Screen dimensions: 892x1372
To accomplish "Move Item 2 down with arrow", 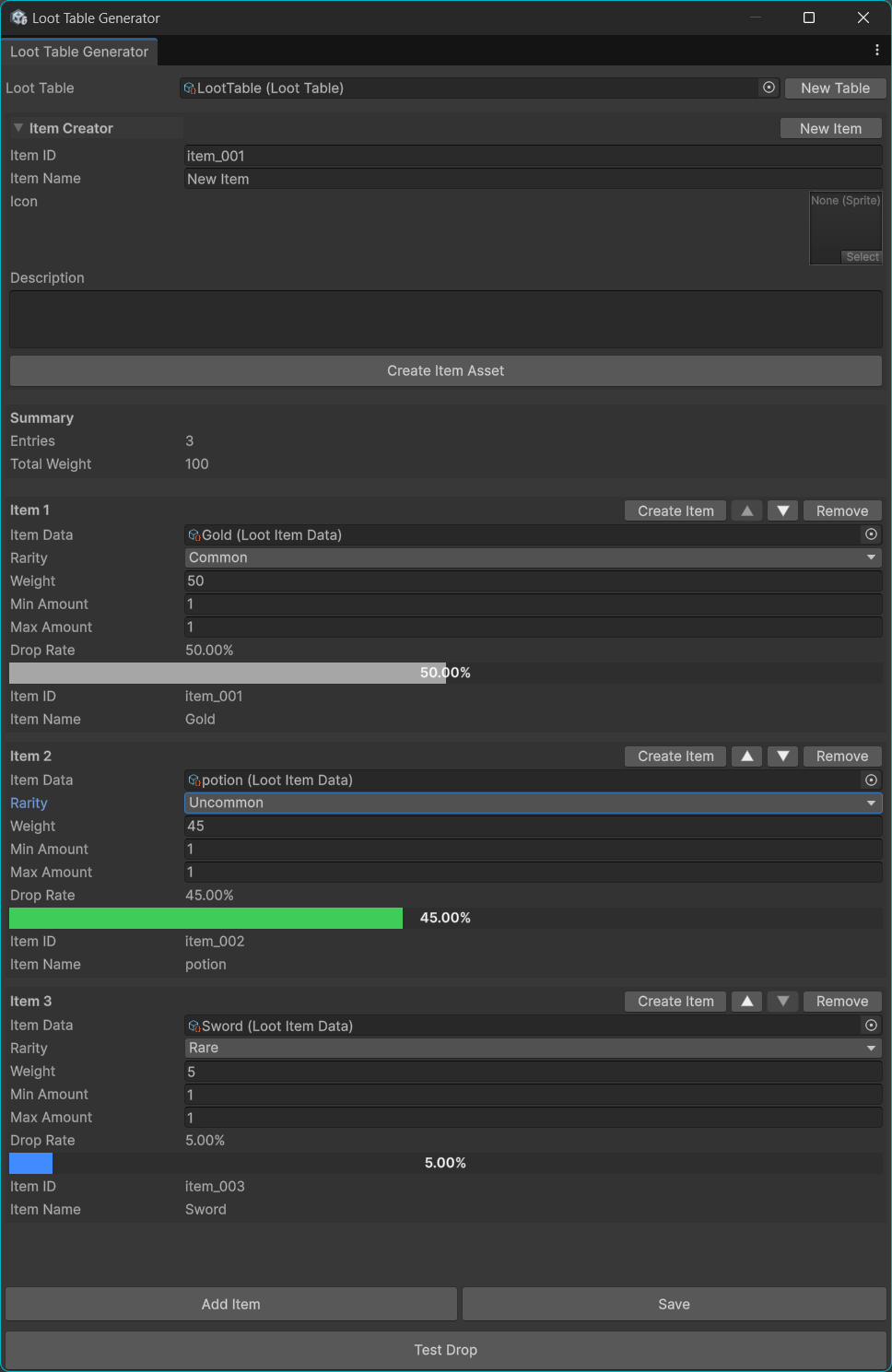I will click(x=782, y=756).
